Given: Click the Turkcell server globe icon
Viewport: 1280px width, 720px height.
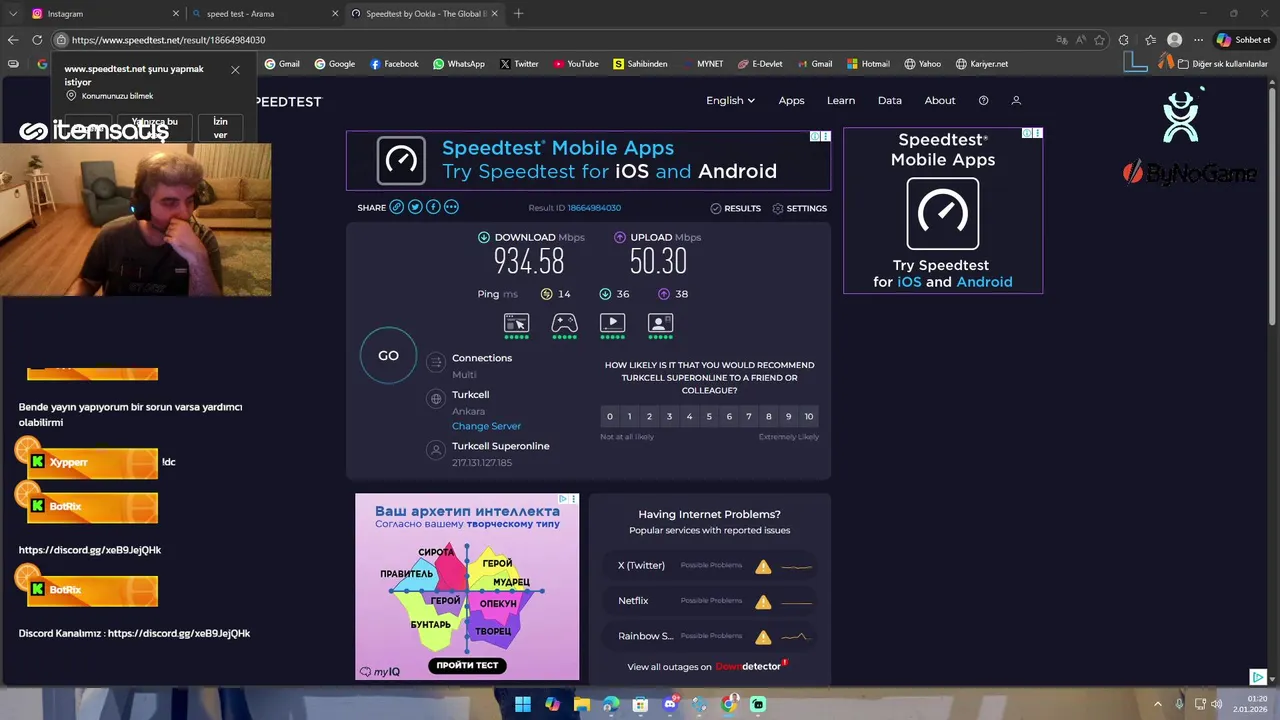Looking at the screenshot, I should point(435,399).
